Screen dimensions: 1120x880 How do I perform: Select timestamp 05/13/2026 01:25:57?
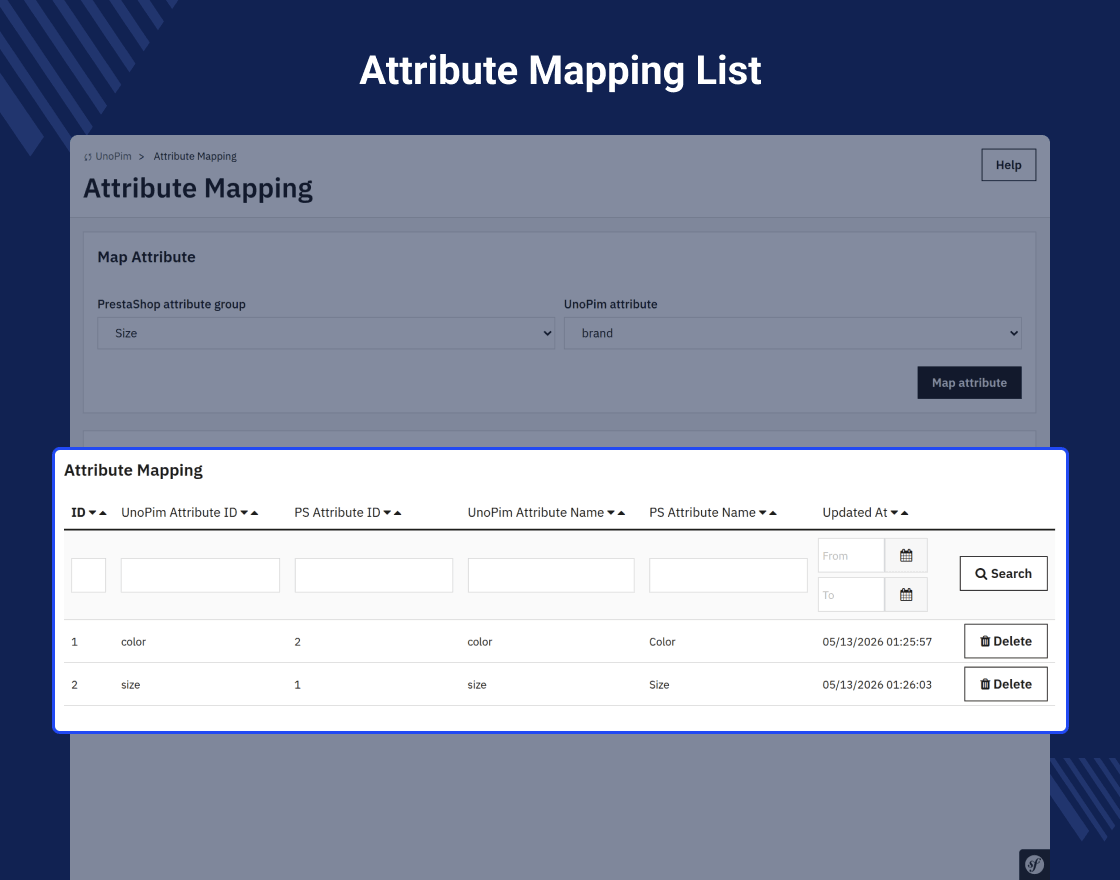(876, 641)
